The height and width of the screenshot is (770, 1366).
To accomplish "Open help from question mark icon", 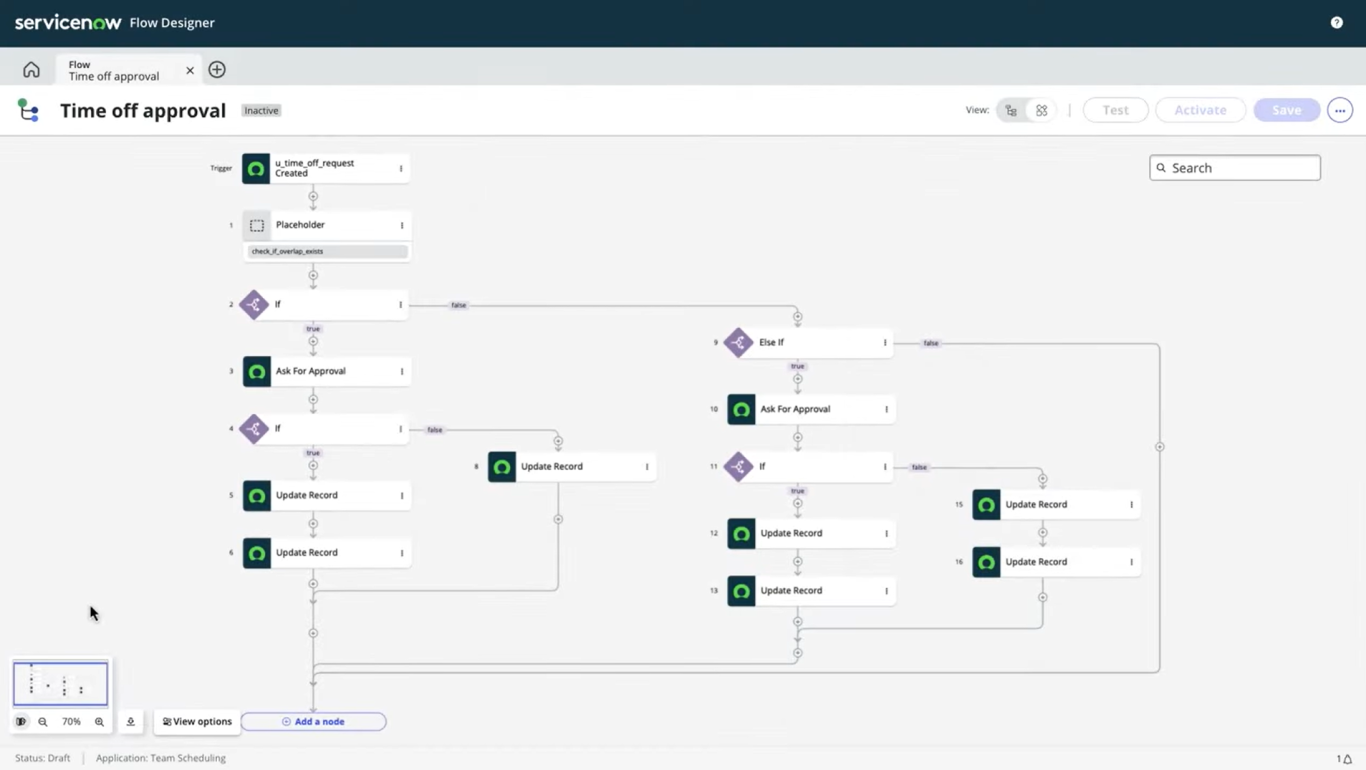I will (1337, 23).
